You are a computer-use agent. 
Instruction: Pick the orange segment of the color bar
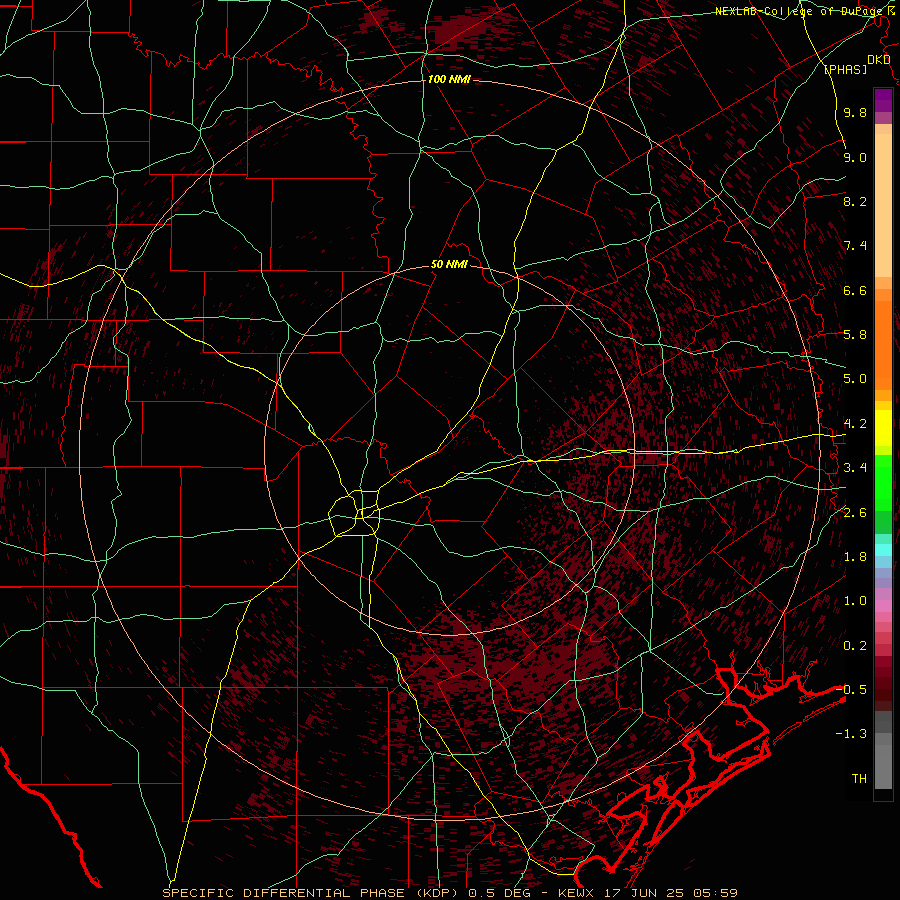coord(883,345)
